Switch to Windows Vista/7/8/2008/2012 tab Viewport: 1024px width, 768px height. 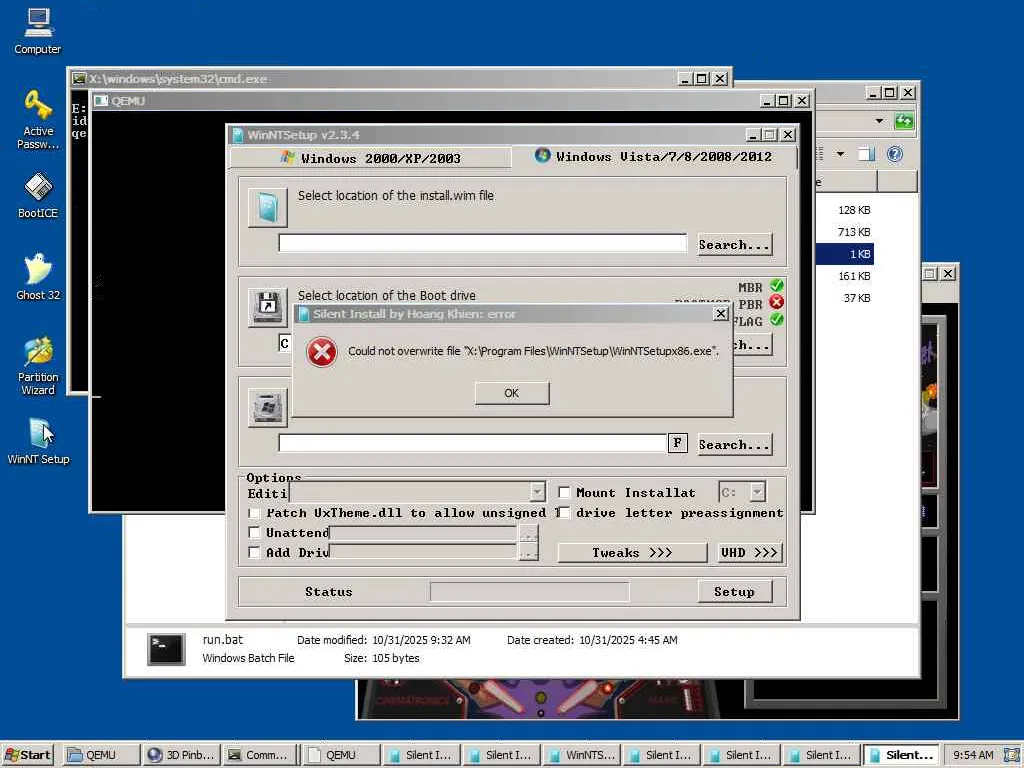pyautogui.click(x=653, y=157)
